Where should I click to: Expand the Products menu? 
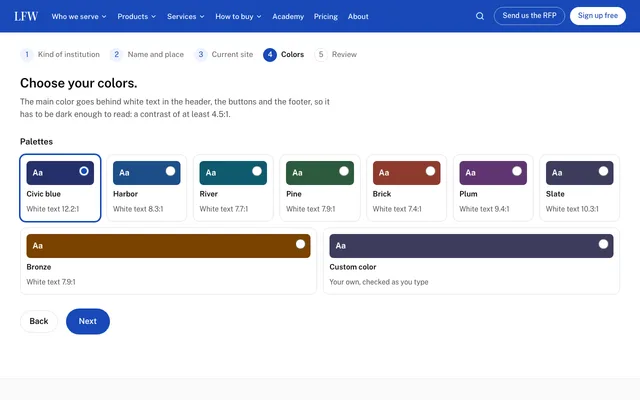(136, 16)
